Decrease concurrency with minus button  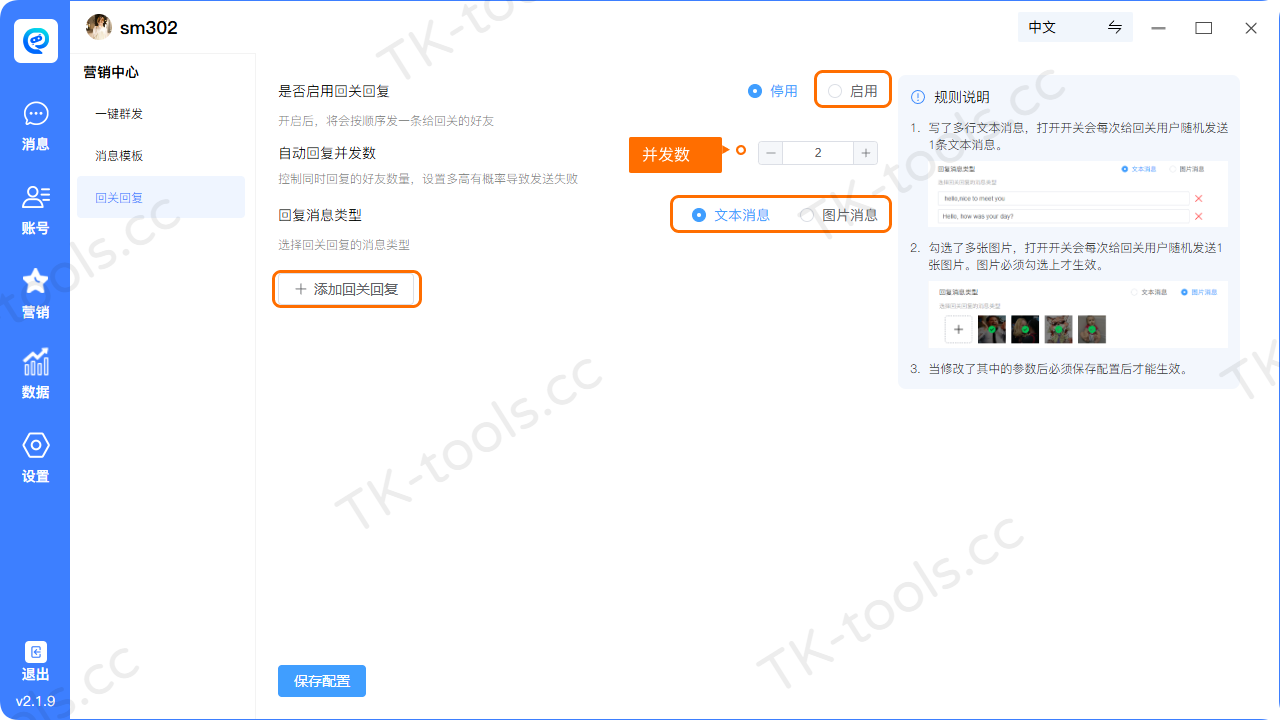[771, 153]
